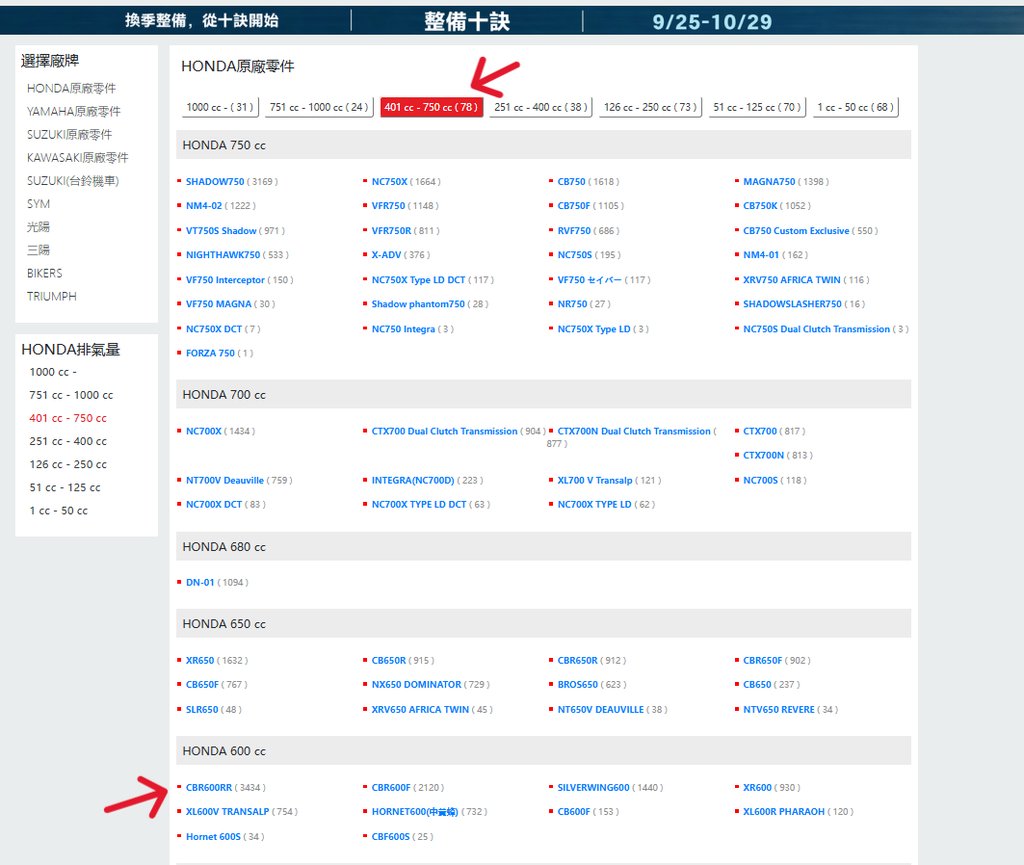This screenshot has height=865, width=1024.
Task: Open the CBR600RR model link
Action: [209, 787]
